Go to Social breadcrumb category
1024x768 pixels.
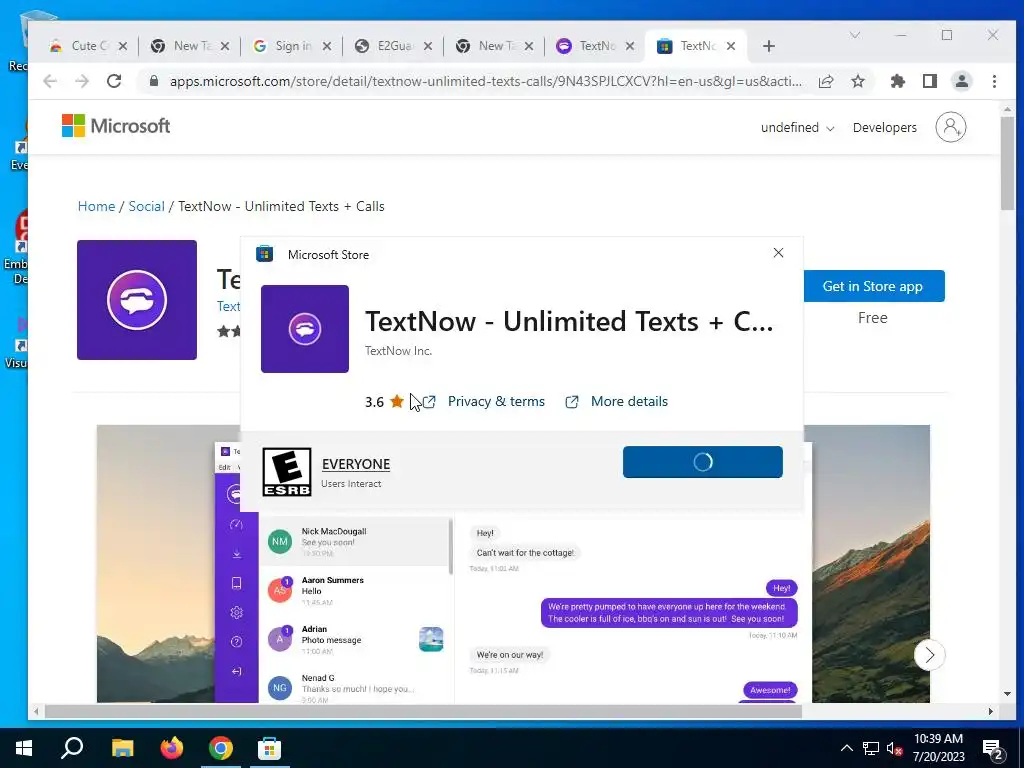tap(146, 206)
